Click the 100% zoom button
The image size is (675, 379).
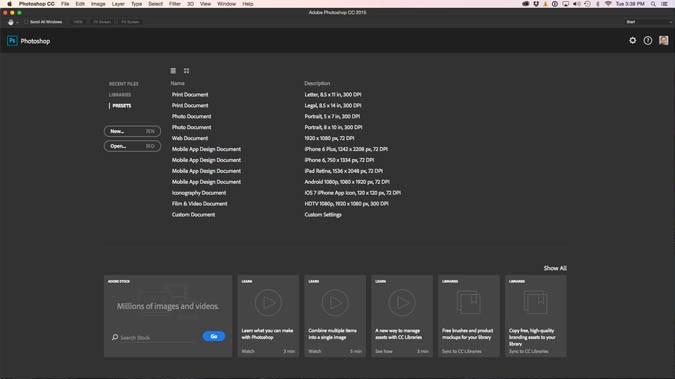tap(78, 22)
